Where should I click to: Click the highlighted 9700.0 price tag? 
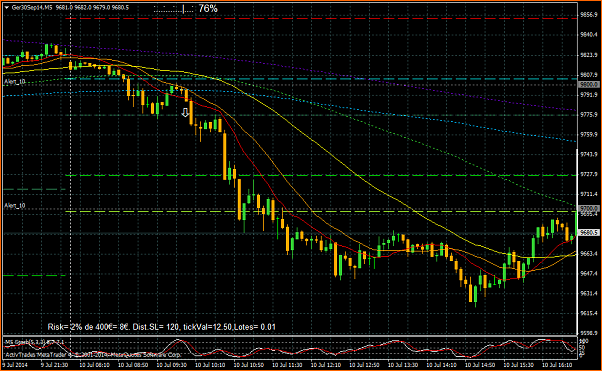(589, 209)
